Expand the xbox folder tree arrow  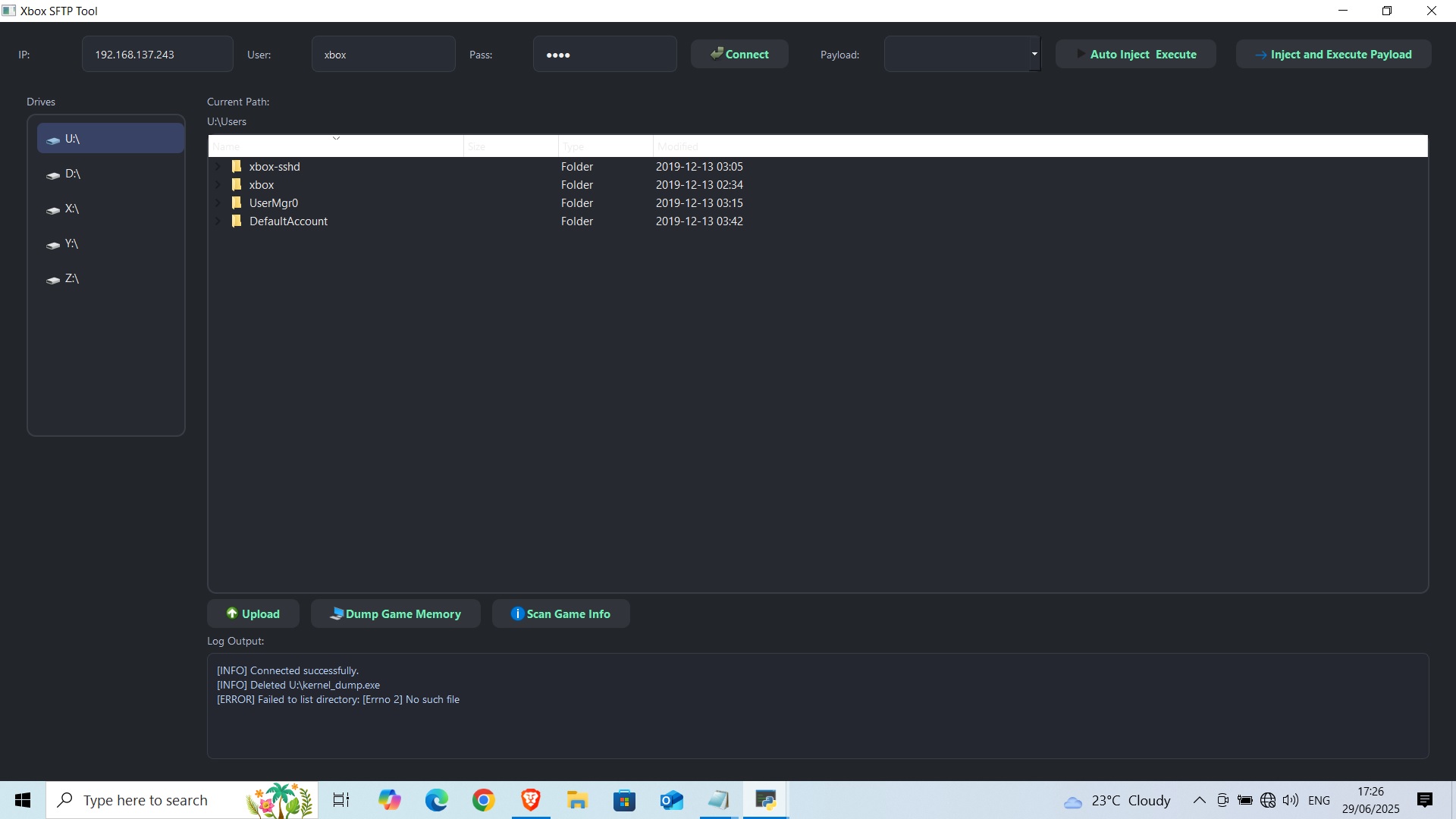point(218,185)
